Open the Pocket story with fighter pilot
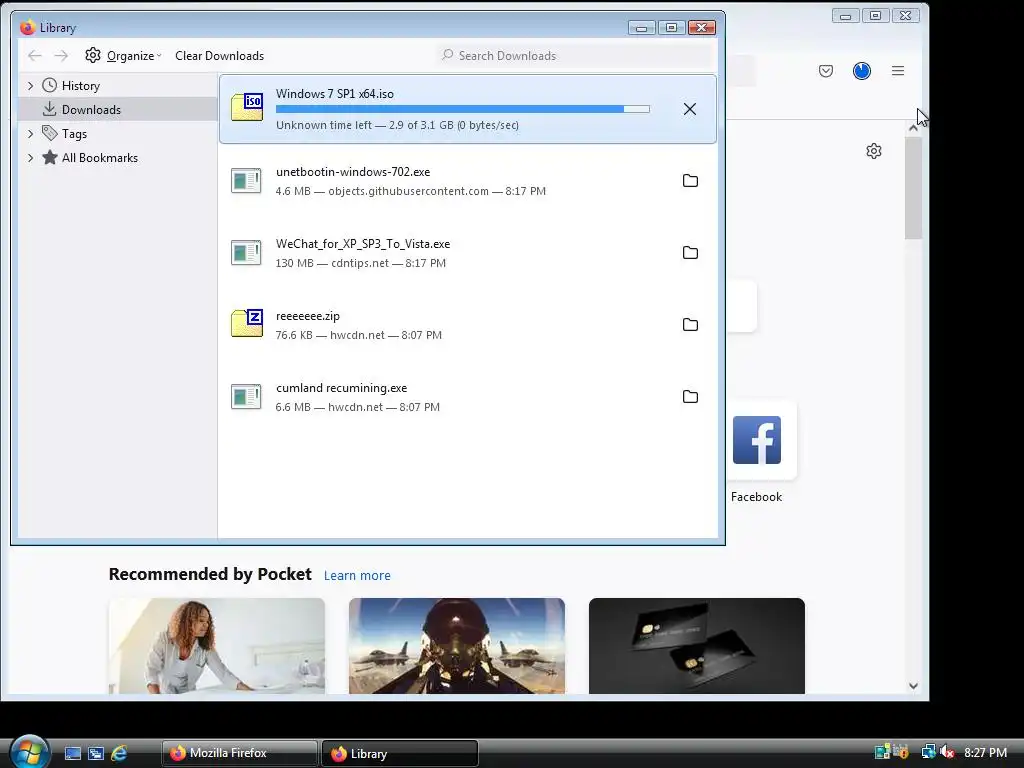1024x768 pixels. [456, 646]
